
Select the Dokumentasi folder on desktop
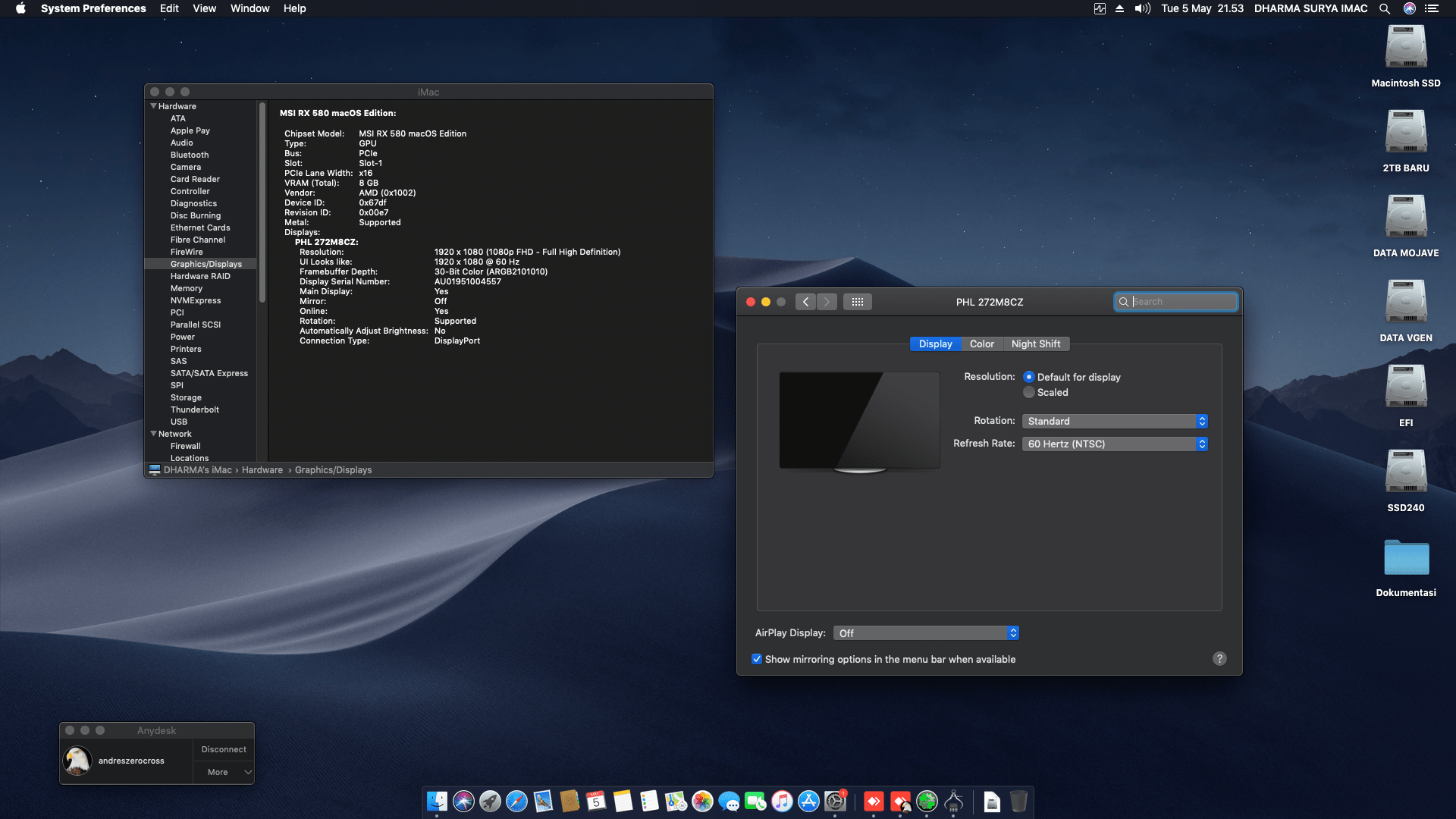[1406, 567]
